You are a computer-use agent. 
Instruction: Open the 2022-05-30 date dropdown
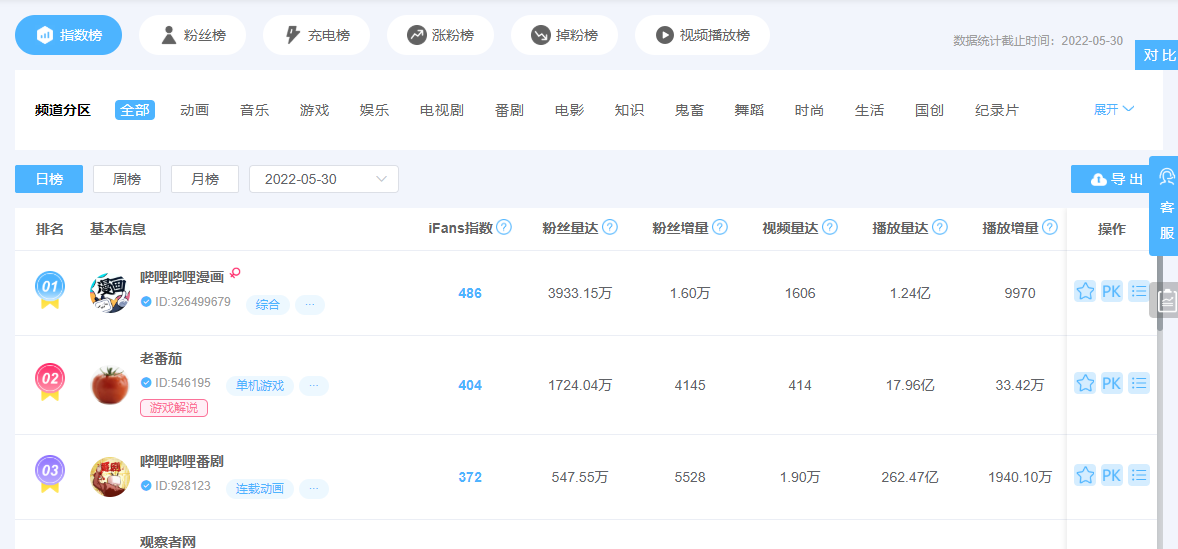click(324, 179)
